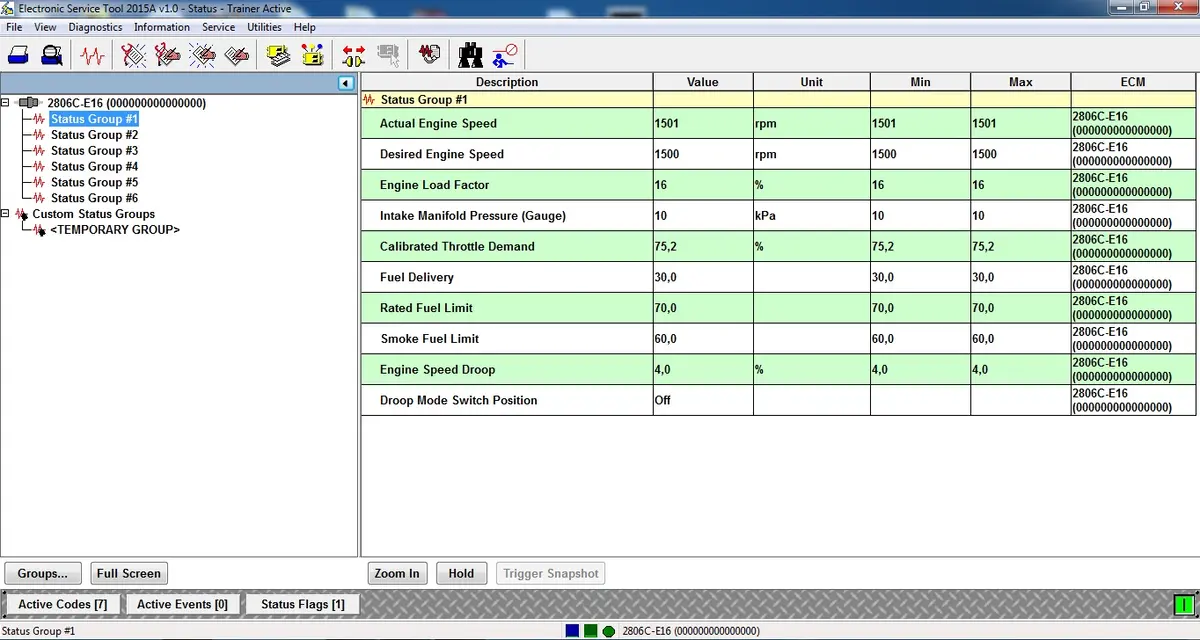Select the Engine Load Factor row

tap(778, 185)
